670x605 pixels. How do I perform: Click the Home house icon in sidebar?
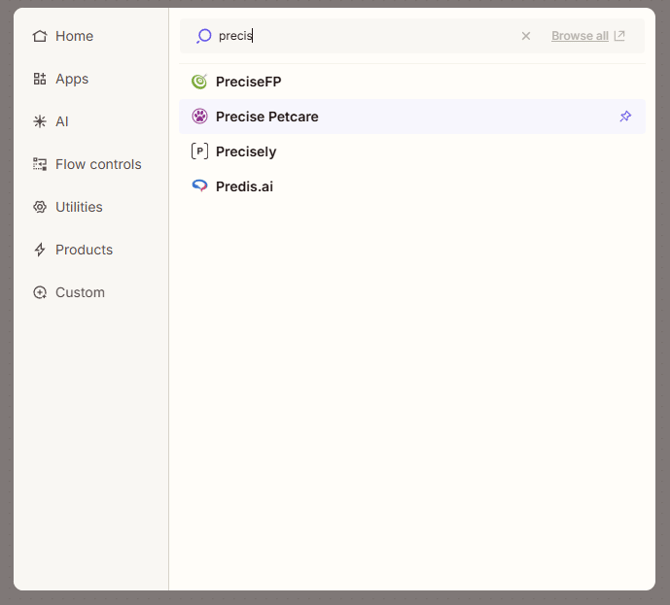click(40, 36)
